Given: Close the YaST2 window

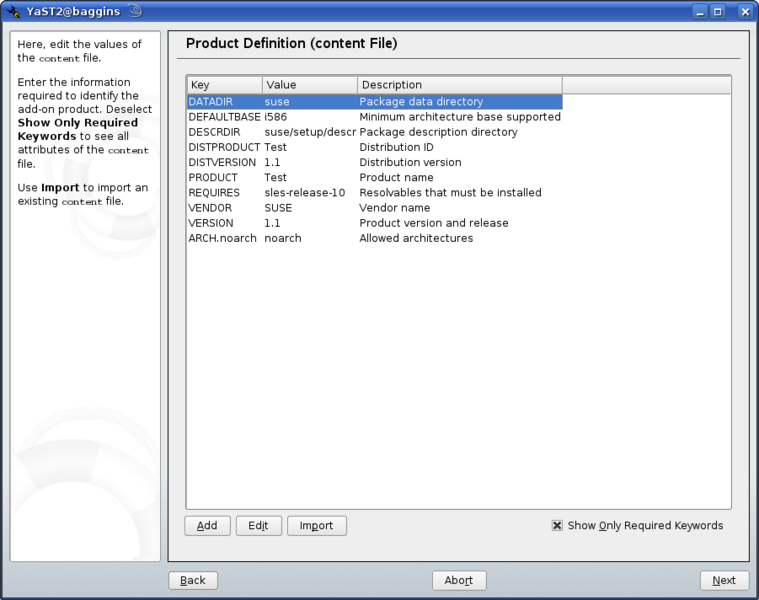Looking at the screenshot, I should (745, 12).
